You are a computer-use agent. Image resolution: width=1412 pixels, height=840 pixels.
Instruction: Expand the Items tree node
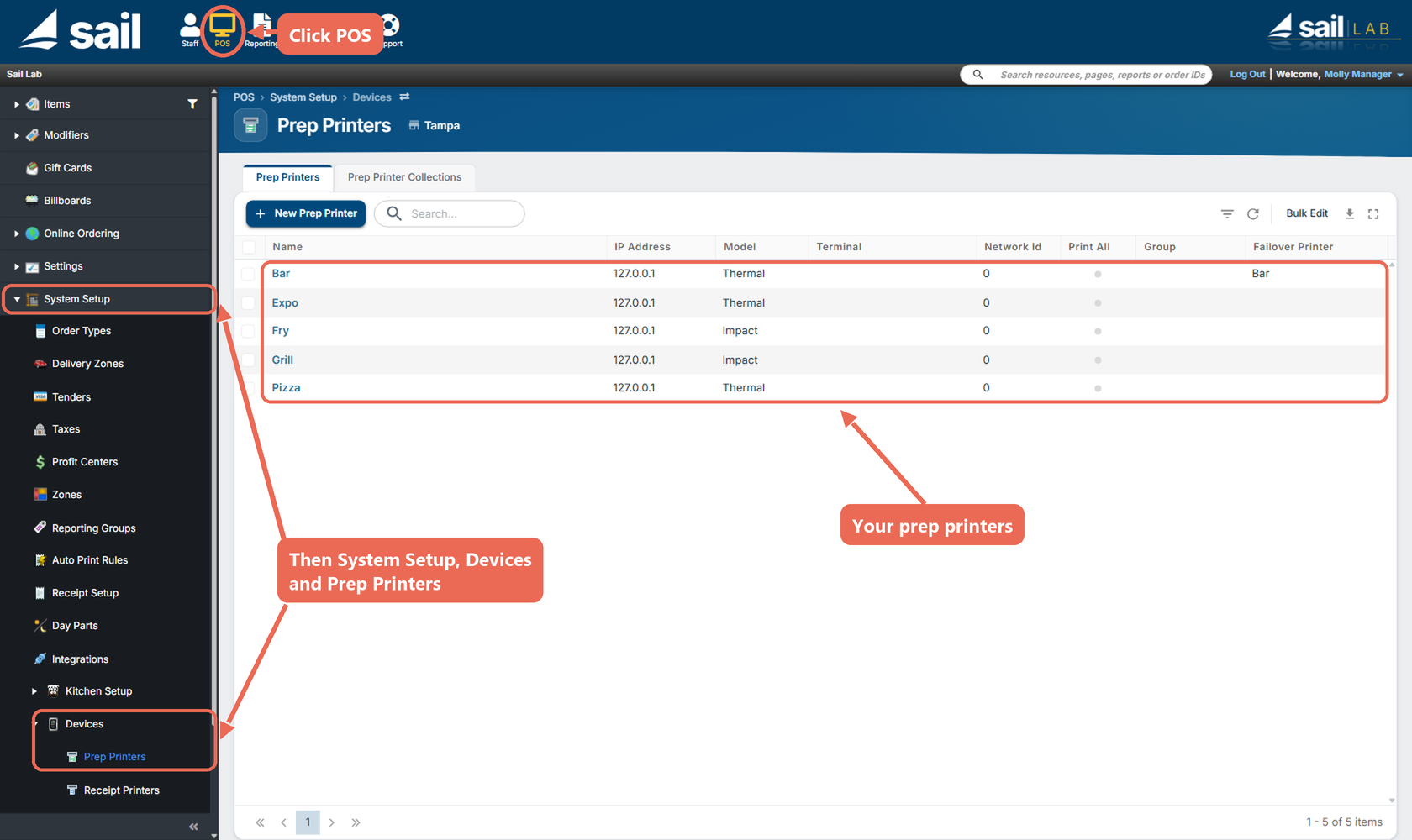point(16,104)
